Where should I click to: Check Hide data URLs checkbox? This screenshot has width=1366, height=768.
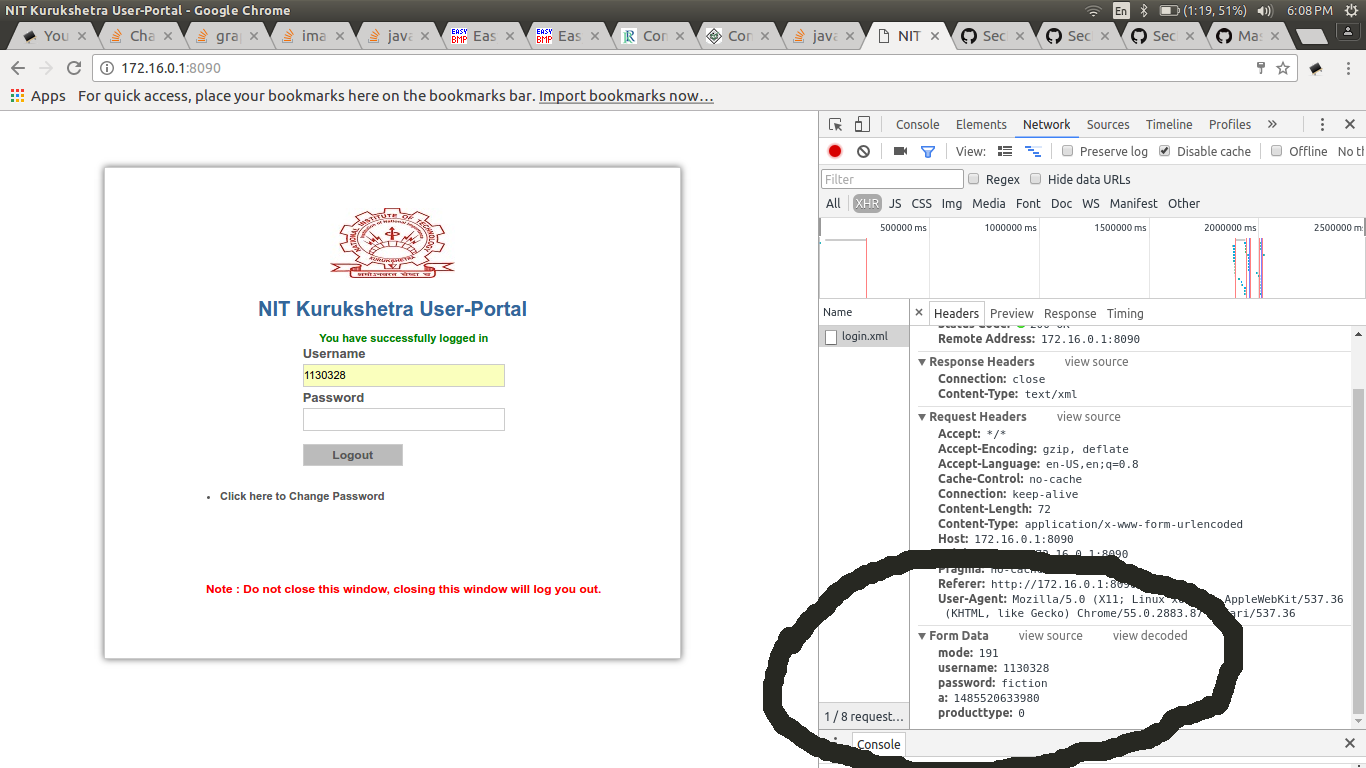tap(1036, 179)
